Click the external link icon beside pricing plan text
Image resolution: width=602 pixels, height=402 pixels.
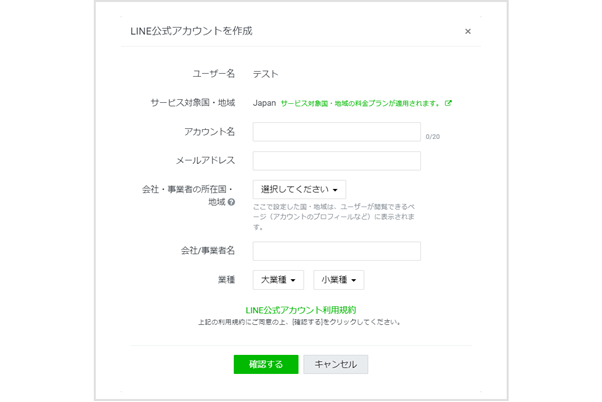[x=448, y=103]
